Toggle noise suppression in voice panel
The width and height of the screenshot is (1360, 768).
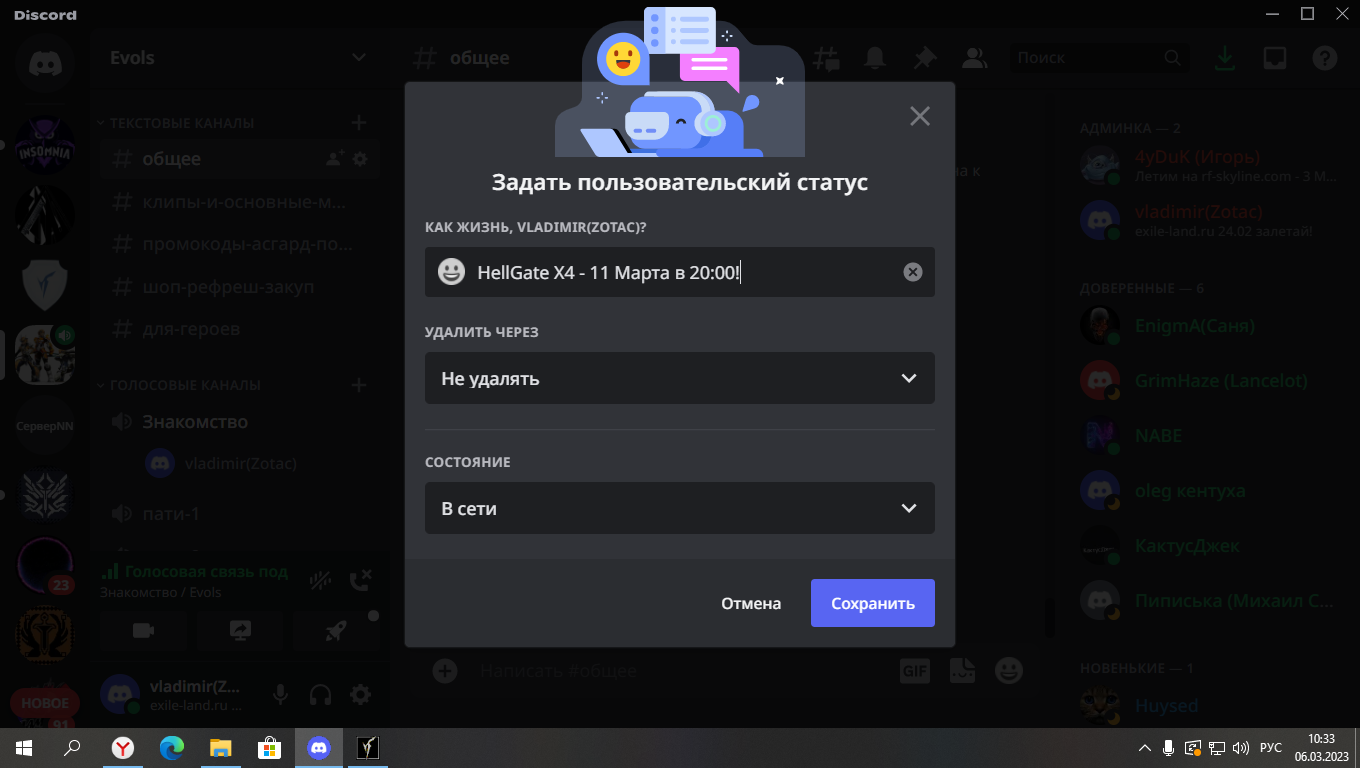(321, 580)
